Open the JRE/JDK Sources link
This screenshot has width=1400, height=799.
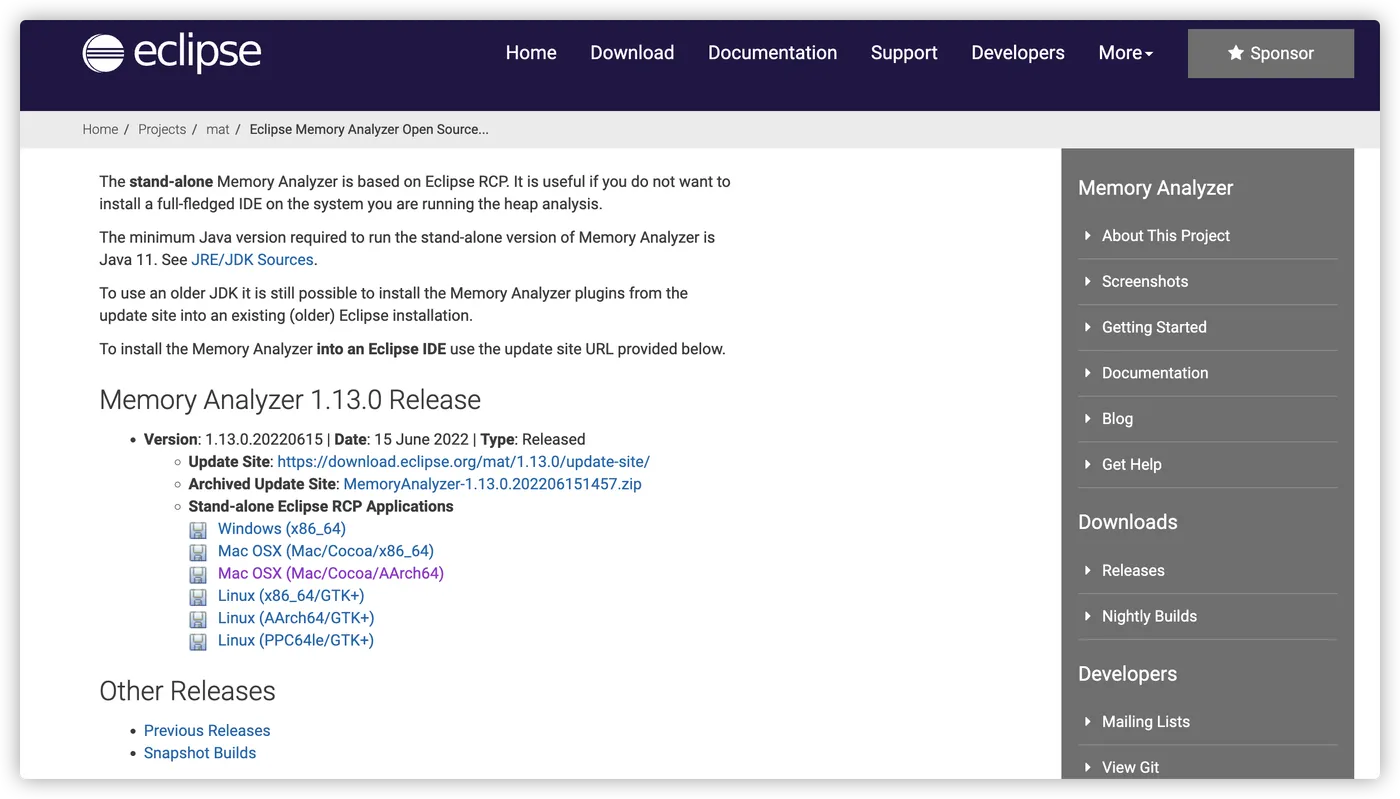pyautogui.click(x=253, y=260)
